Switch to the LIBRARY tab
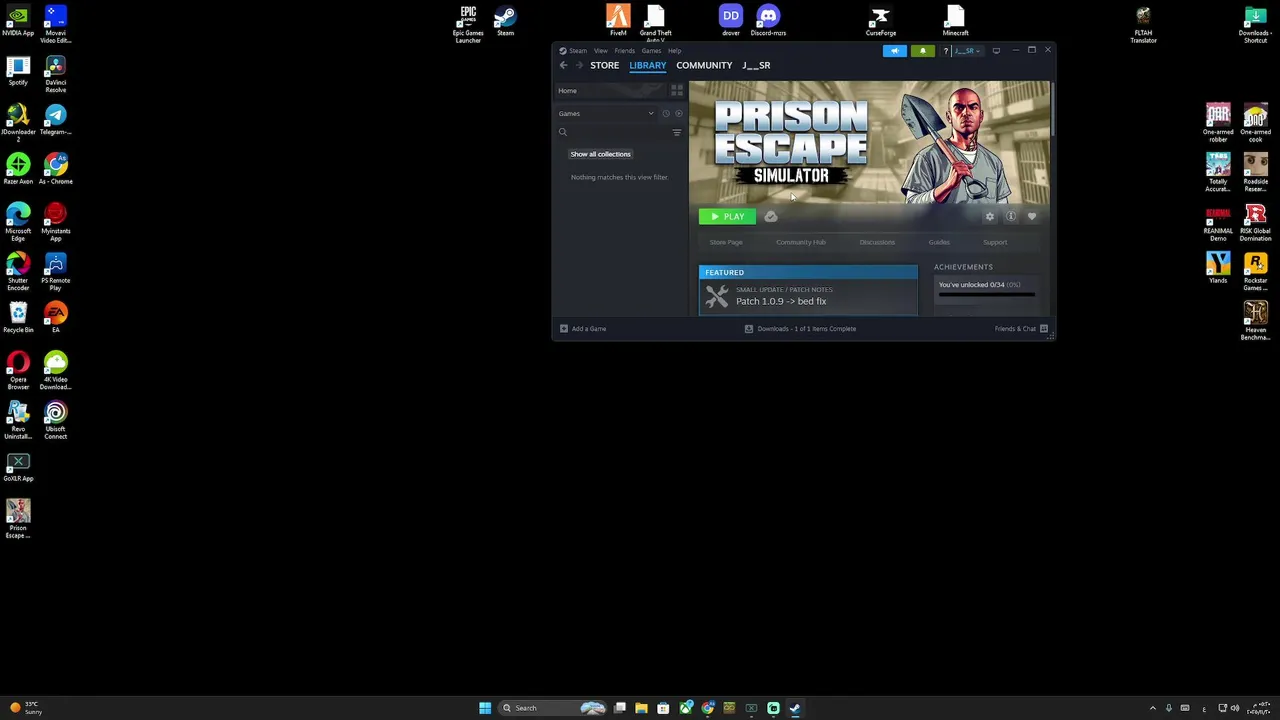 click(x=648, y=65)
